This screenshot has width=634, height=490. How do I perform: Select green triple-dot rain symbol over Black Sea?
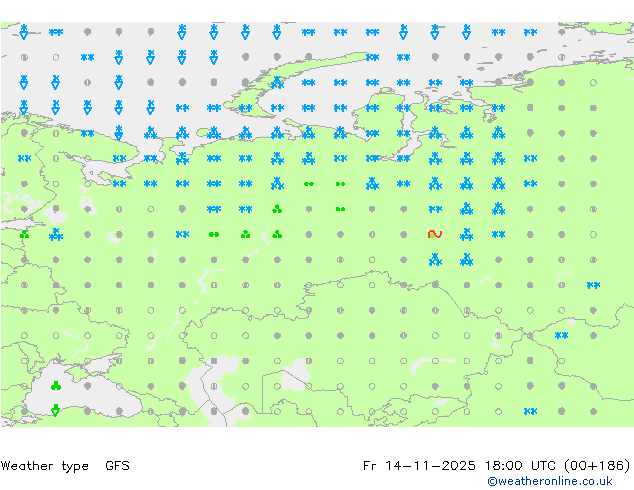pyautogui.click(x=56, y=386)
